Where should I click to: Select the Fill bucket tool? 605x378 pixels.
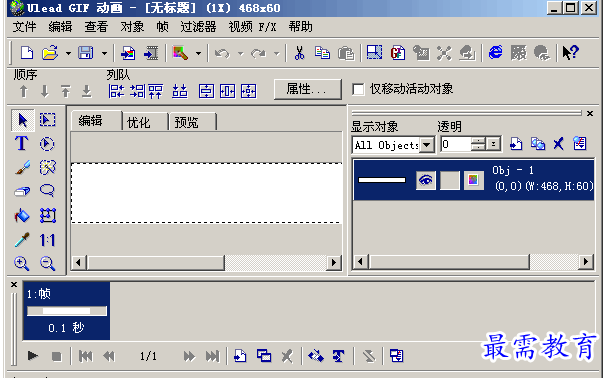[x=22, y=215]
